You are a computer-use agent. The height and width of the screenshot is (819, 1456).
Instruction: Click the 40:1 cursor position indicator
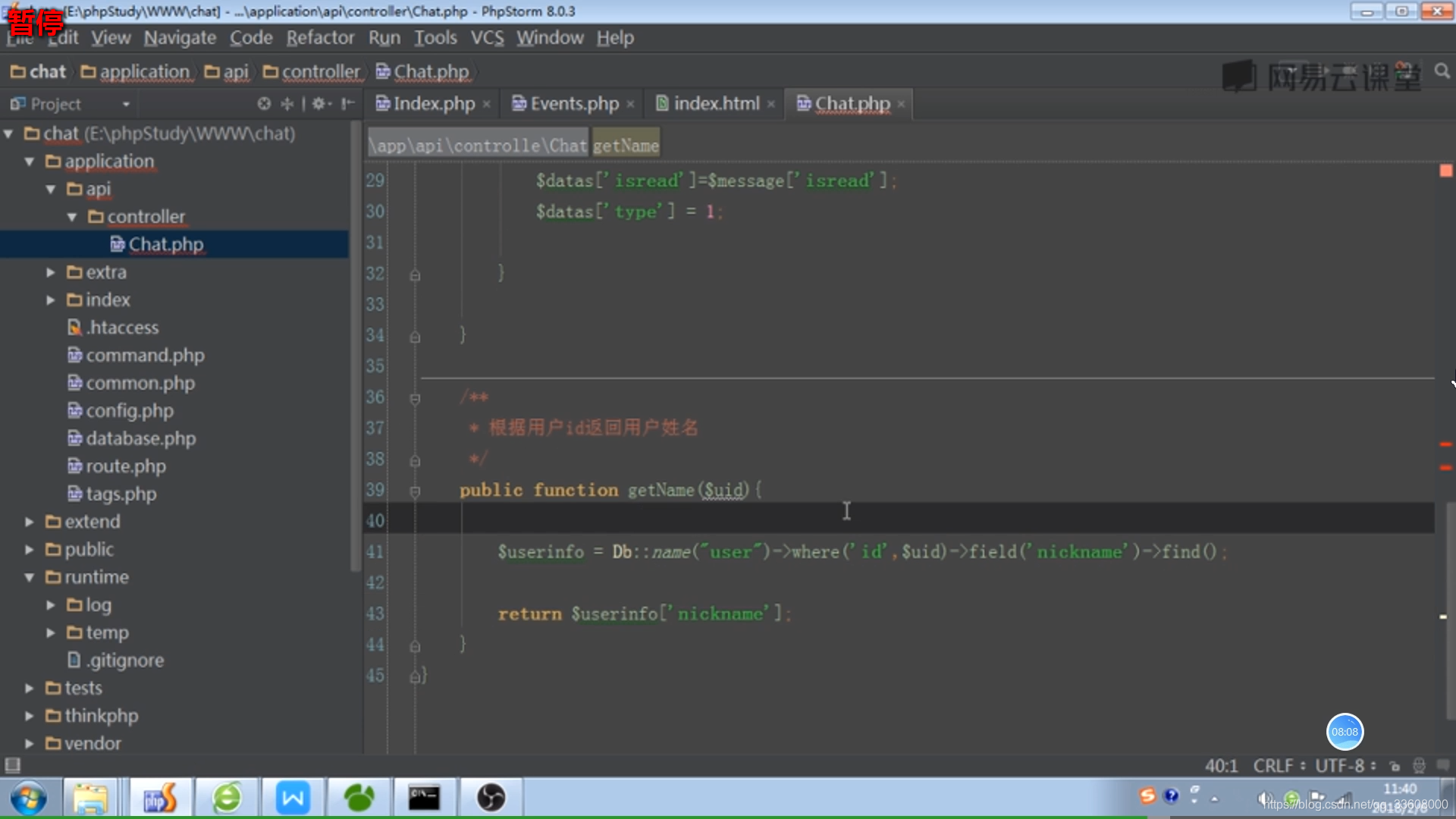coord(1221,766)
